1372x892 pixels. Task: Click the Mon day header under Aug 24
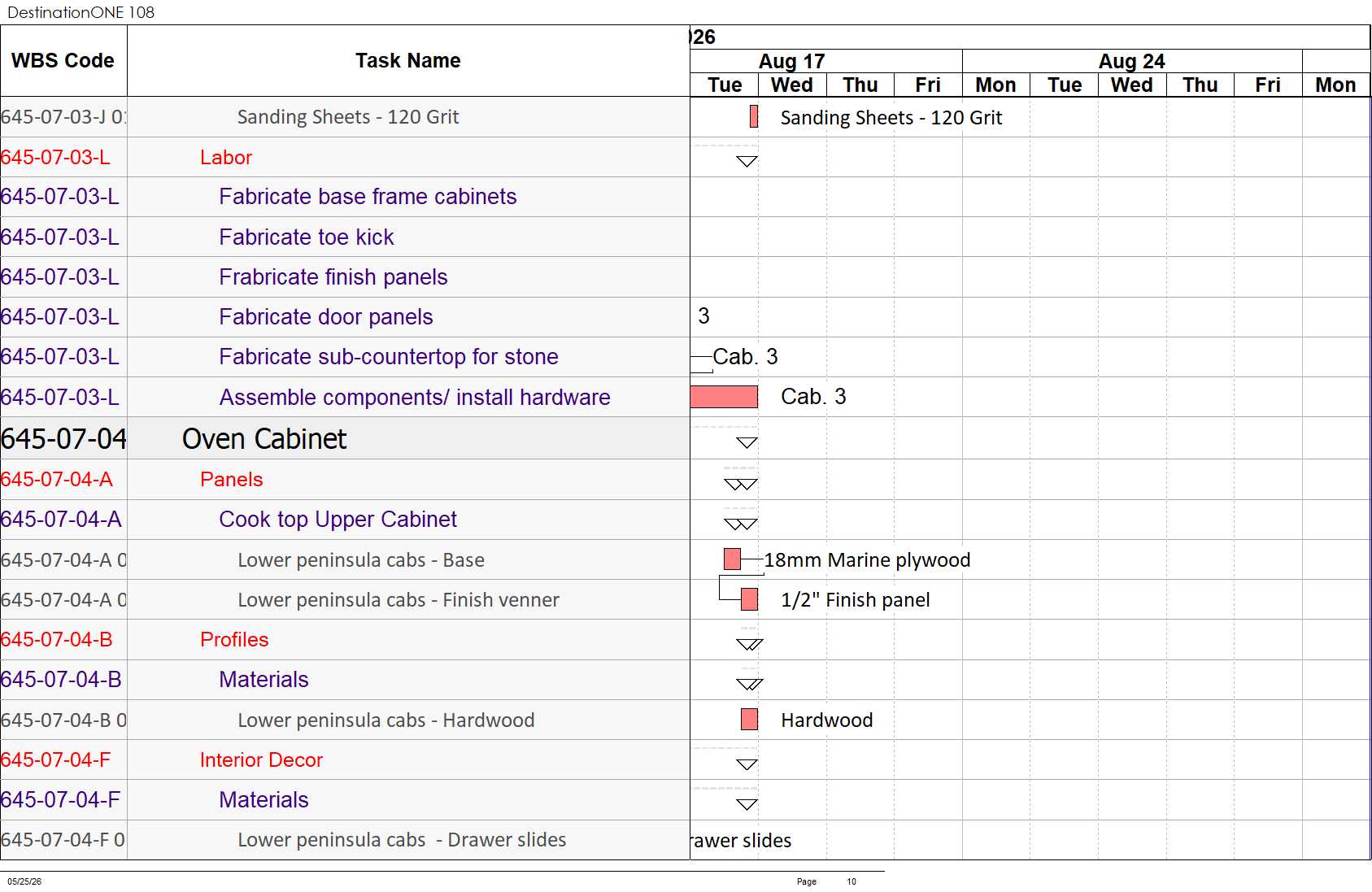[x=996, y=85]
